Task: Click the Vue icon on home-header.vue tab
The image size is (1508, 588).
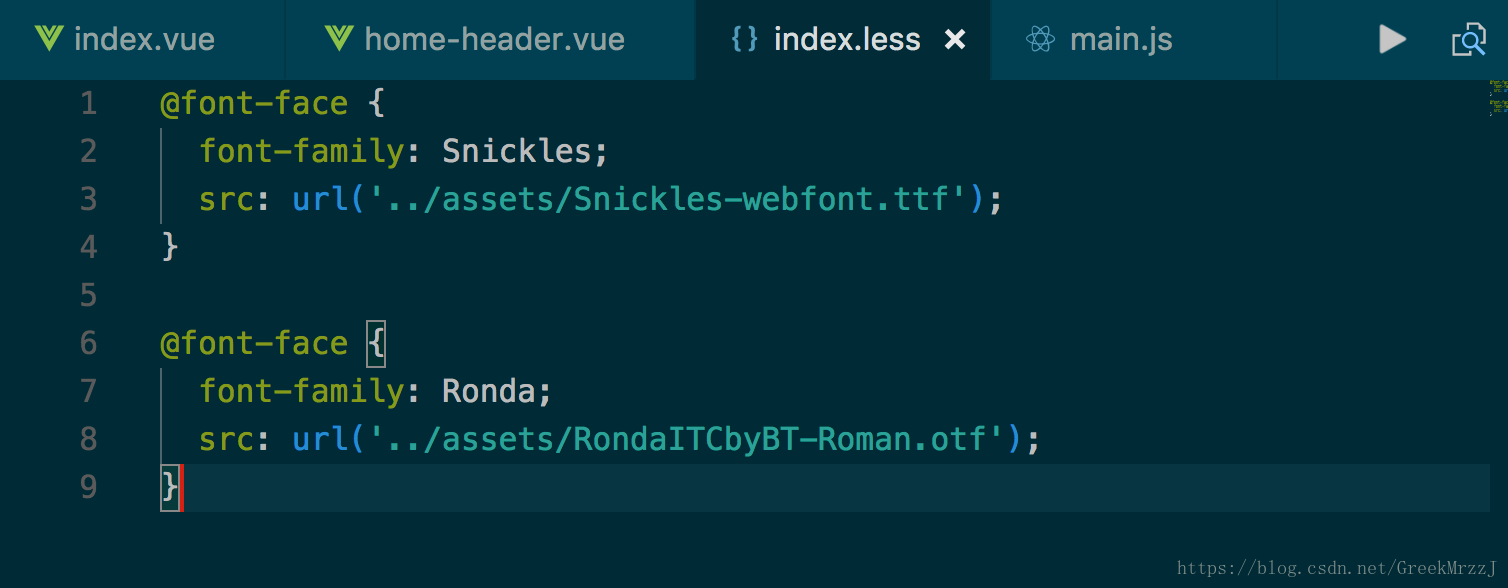Action: [x=339, y=39]
